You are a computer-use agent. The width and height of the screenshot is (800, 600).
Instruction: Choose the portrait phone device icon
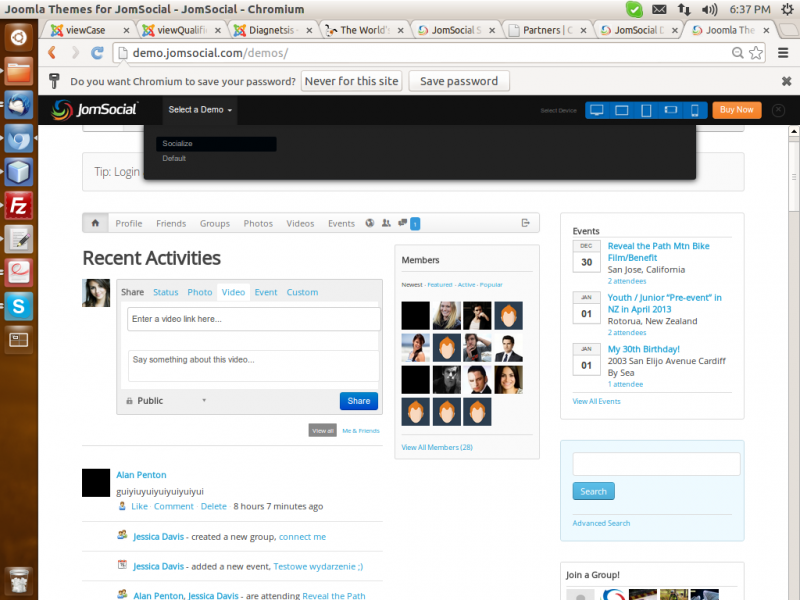(x=694, y=110)
